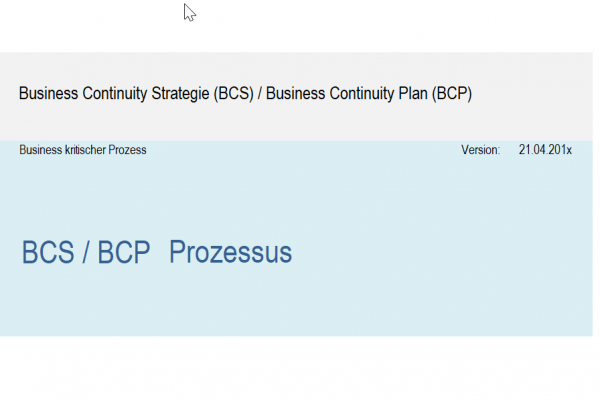Select the "Business kritischer Prozess" label
Screen dimensions: 600x400
(x=83, y=150)
